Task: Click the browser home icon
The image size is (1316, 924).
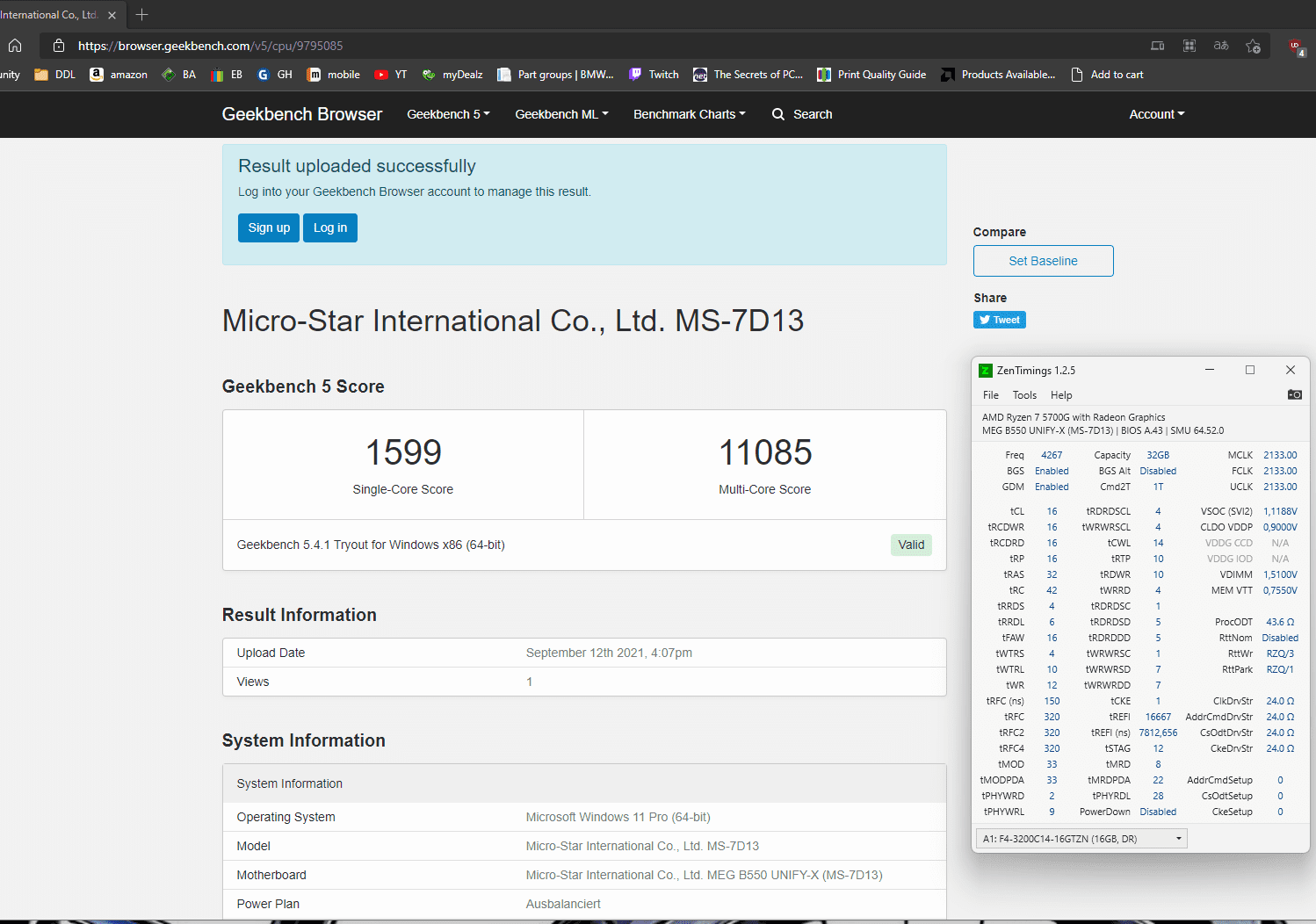Action: [15, 46]
